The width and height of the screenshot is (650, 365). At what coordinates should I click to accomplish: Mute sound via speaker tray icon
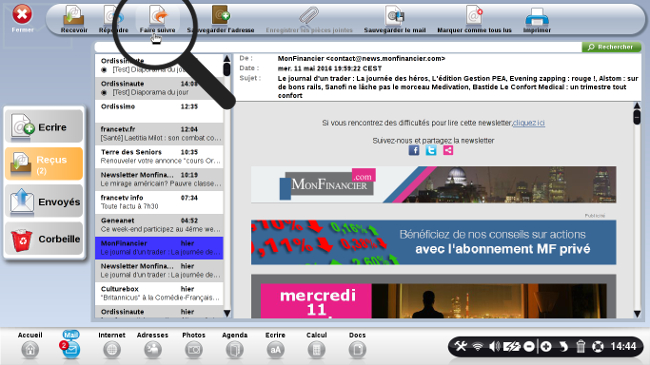tap(494, 346)
